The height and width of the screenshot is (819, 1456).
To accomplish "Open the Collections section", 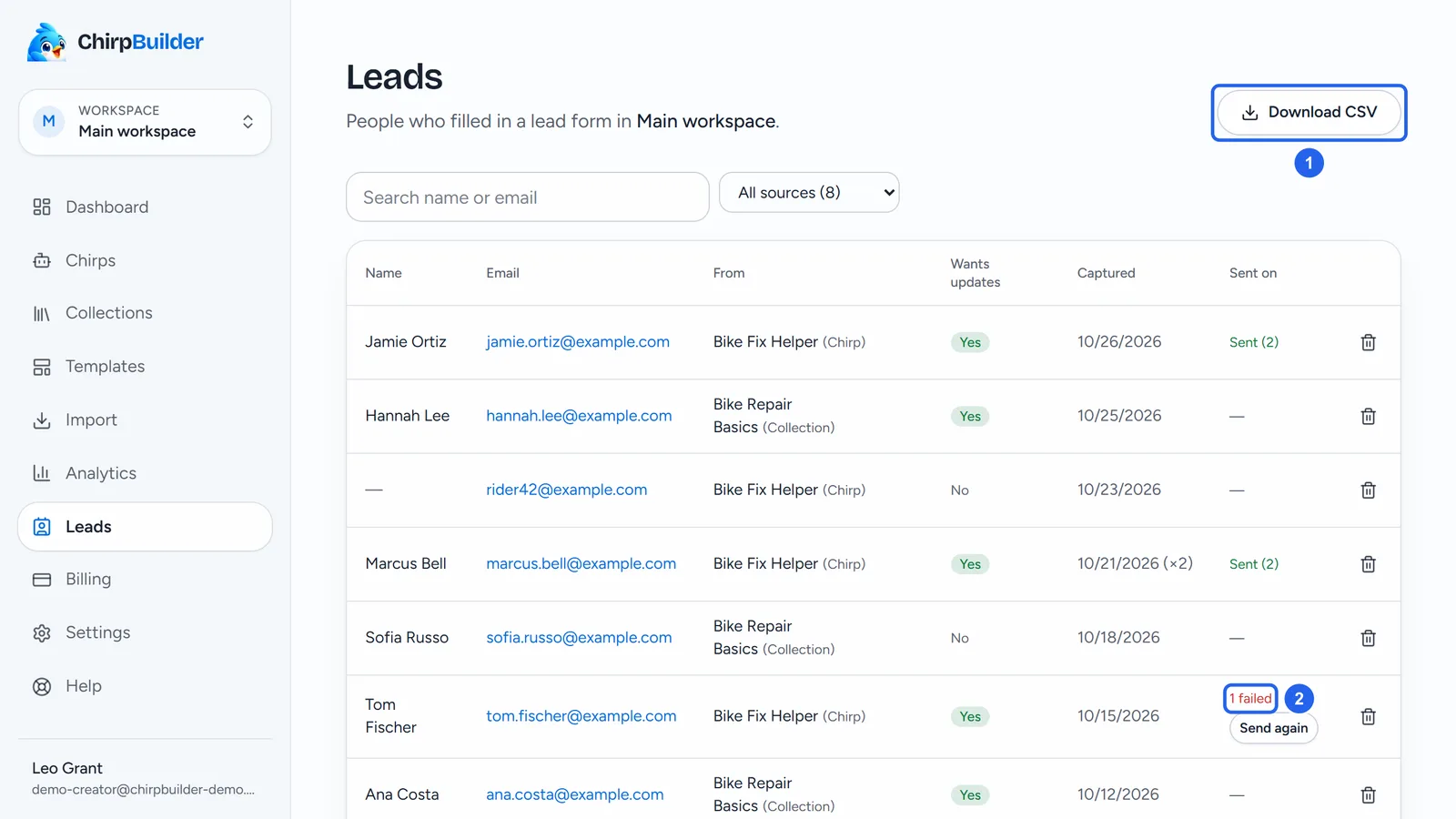I will tap(145, 313).
